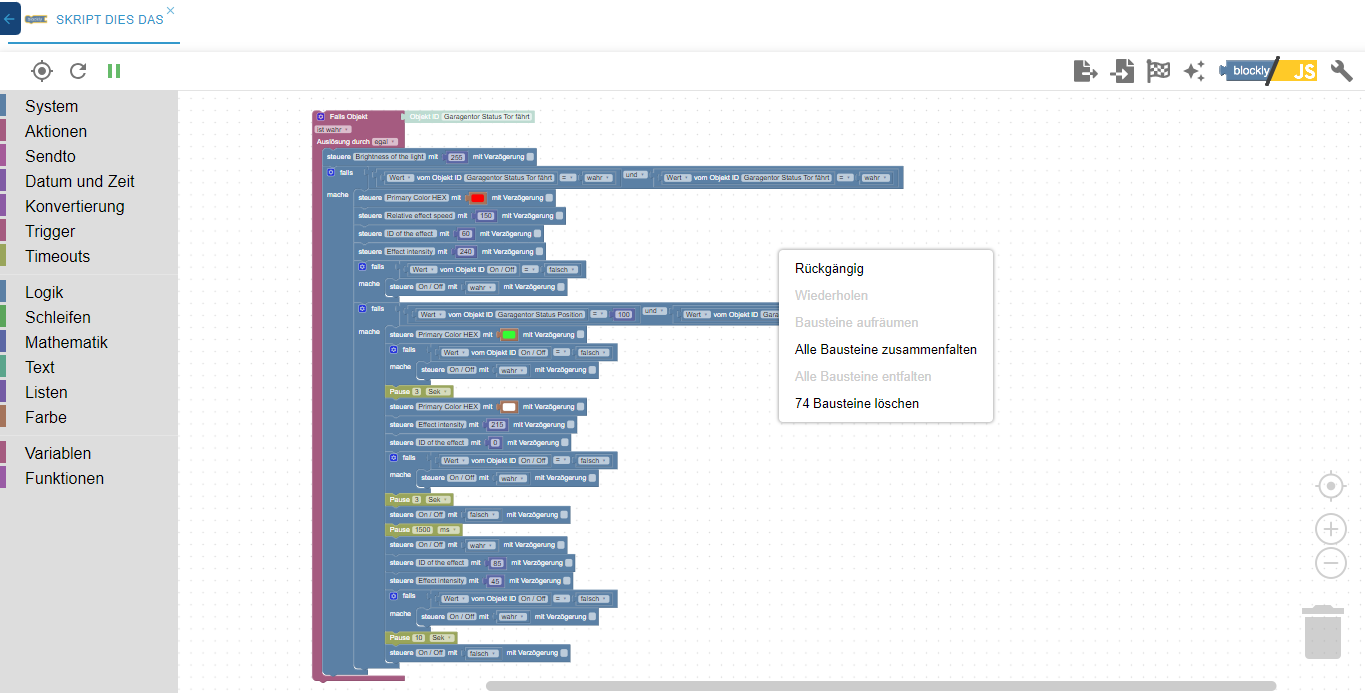Open '=' operator dropdown beside Garagentor Status Position

click(x=600, y=314)
